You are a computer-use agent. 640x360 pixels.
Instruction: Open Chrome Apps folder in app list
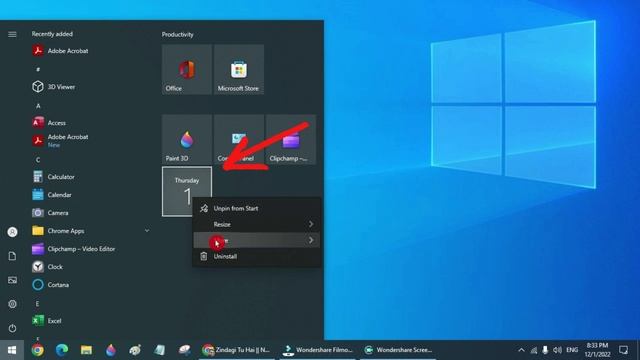(58, 231)
